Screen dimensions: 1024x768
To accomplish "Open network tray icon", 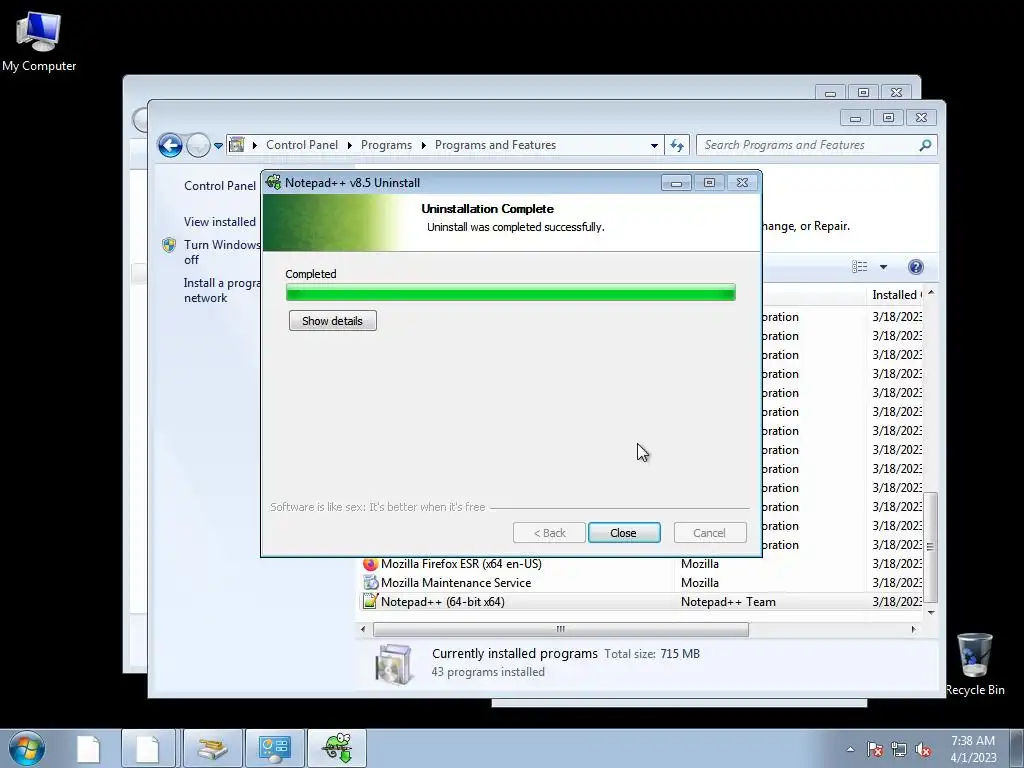I will 899,750.
